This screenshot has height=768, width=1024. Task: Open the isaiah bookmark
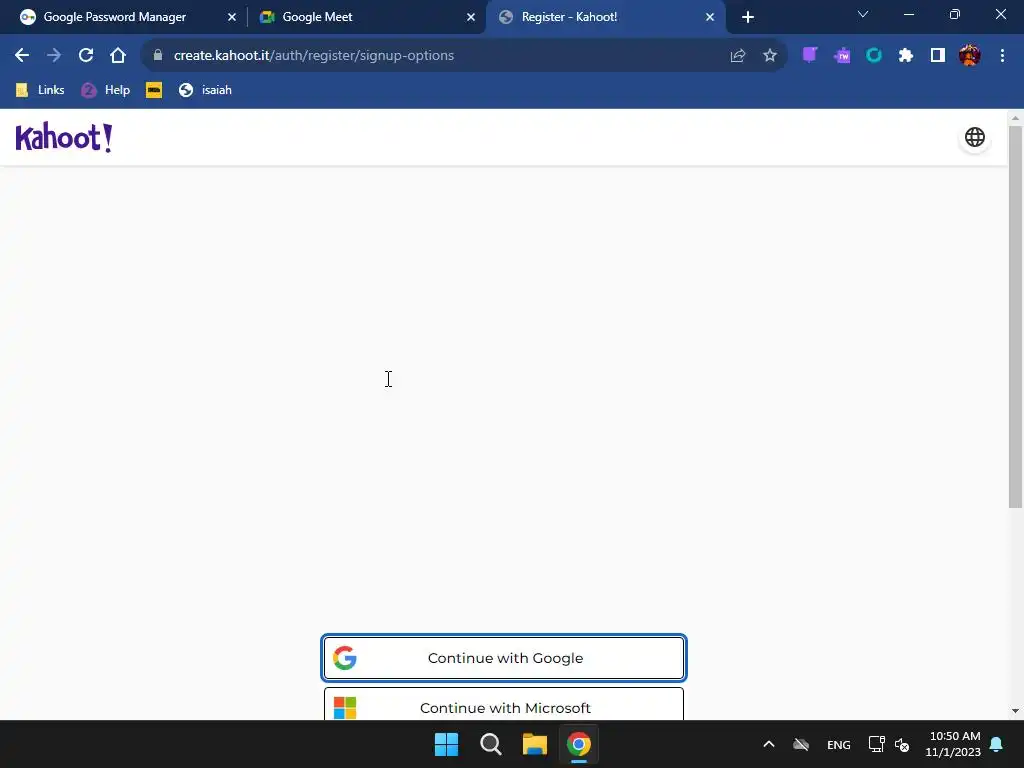point(205,90)
